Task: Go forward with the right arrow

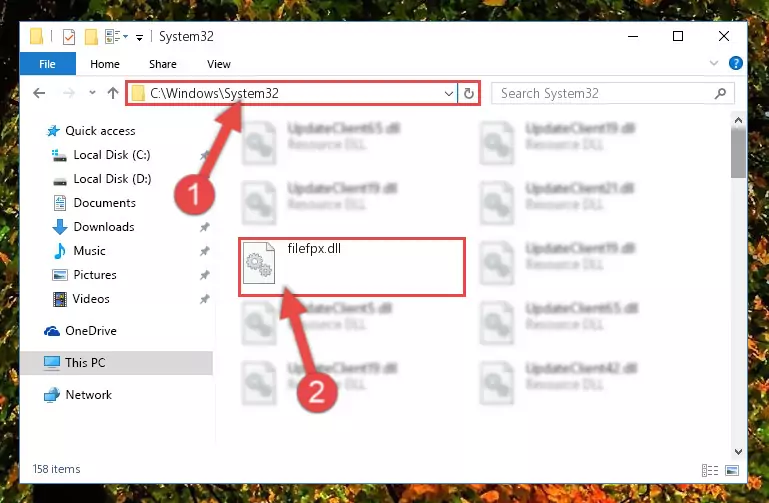Action: tap(69, 93)
